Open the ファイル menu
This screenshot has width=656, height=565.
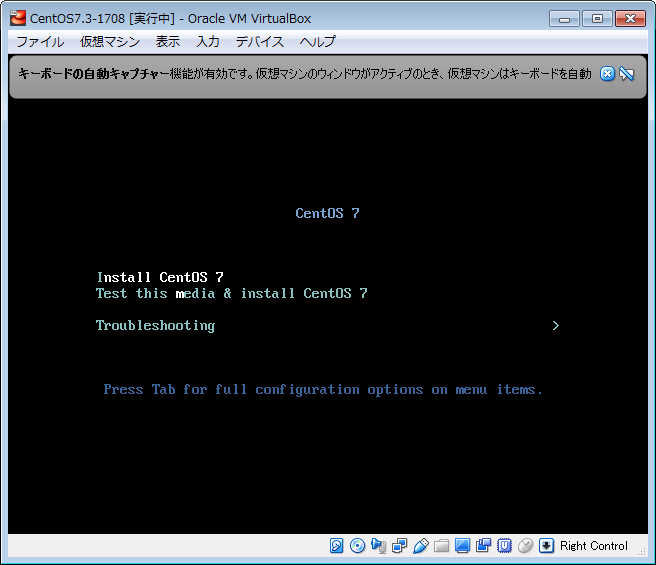40,41
